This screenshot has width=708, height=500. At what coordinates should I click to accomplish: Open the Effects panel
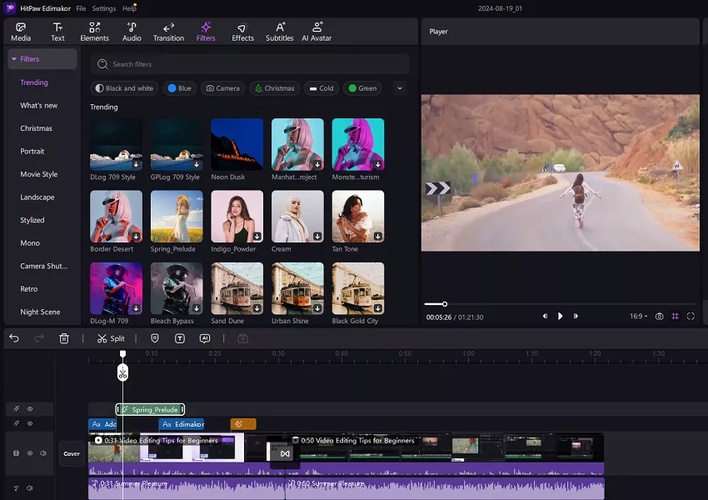click(x=242, y=32)
